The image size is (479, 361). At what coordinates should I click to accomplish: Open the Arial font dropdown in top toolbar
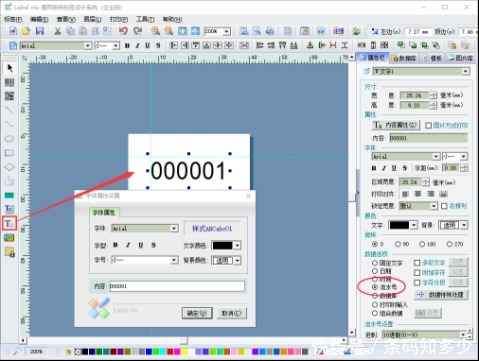[x=88, y=46]
